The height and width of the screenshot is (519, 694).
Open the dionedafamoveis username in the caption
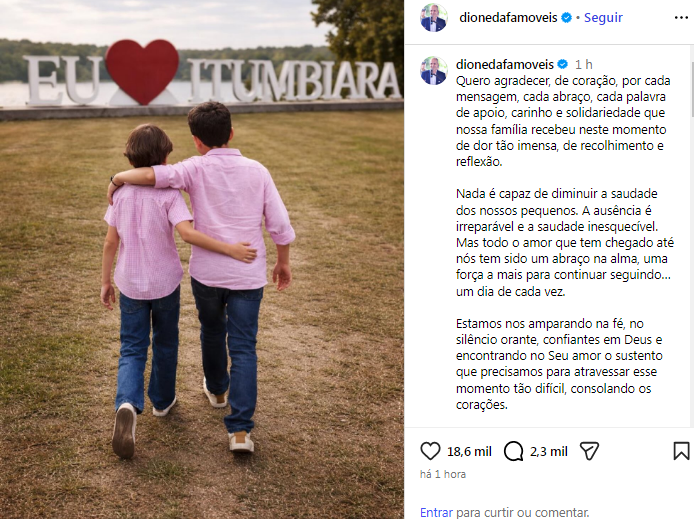(505, 65)
